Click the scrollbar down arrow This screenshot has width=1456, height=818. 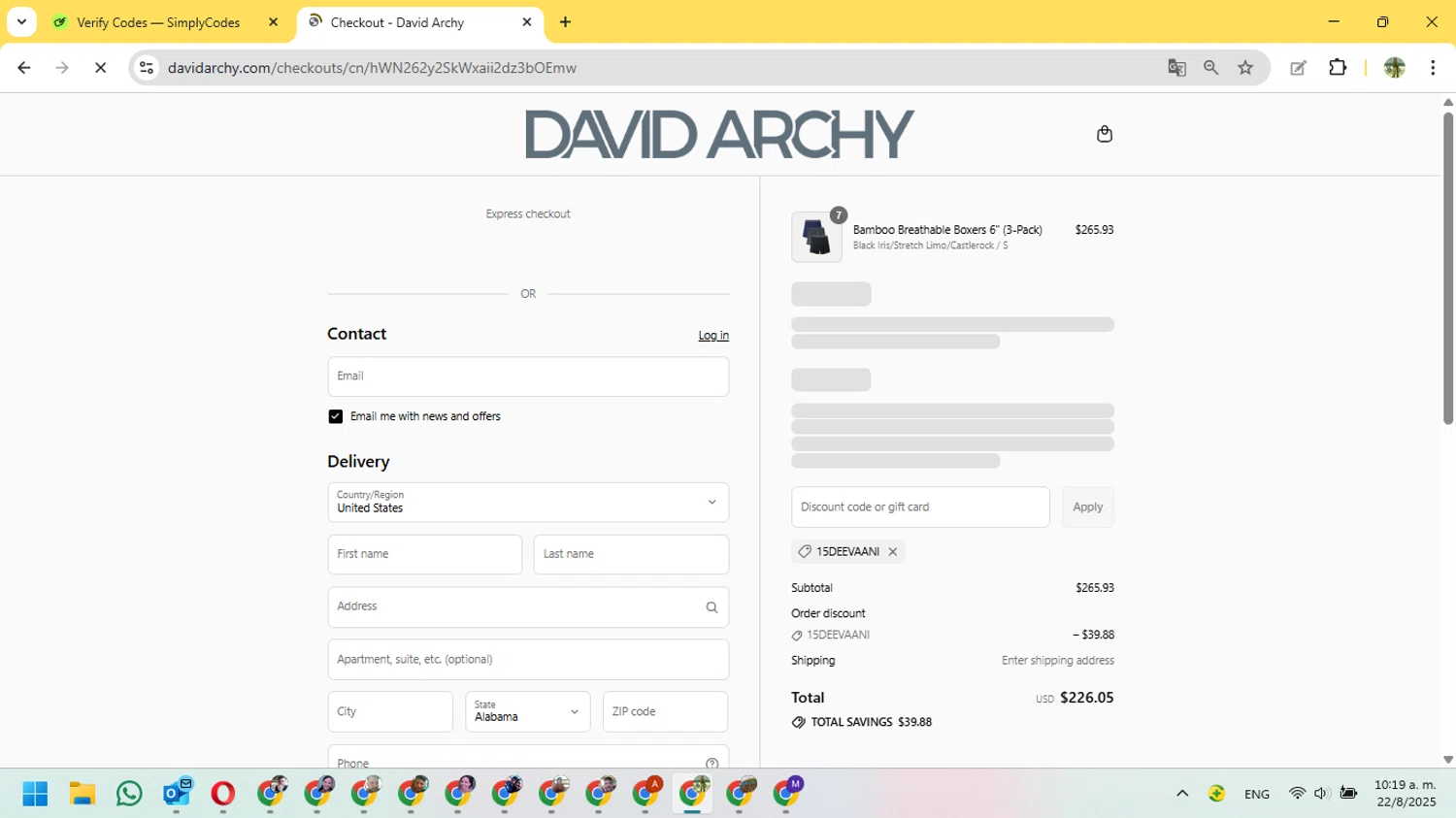click(1447, 760)
